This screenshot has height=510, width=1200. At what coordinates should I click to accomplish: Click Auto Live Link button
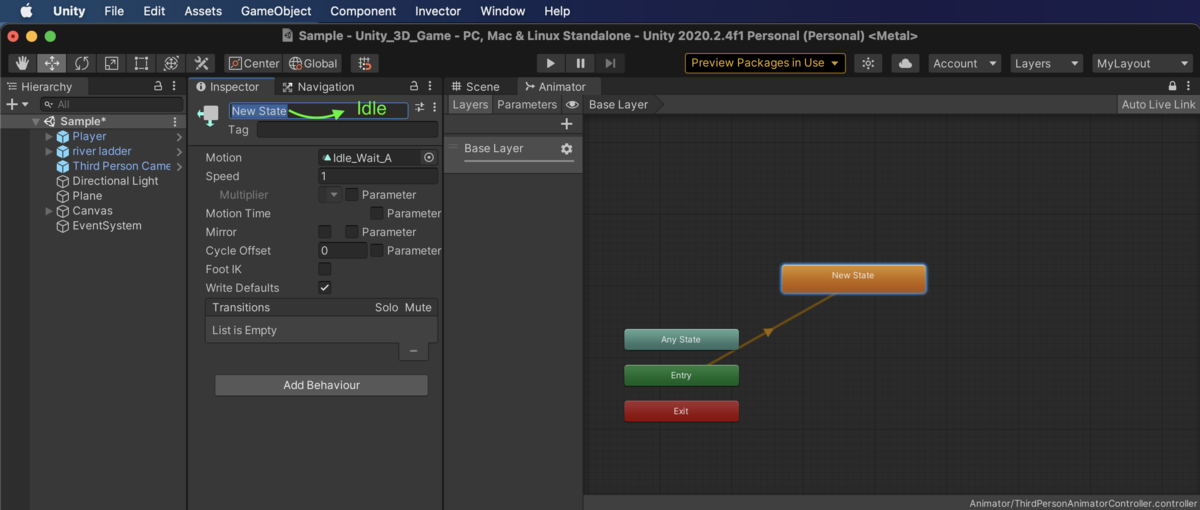pyautogui.click(x=1158, y=104)
